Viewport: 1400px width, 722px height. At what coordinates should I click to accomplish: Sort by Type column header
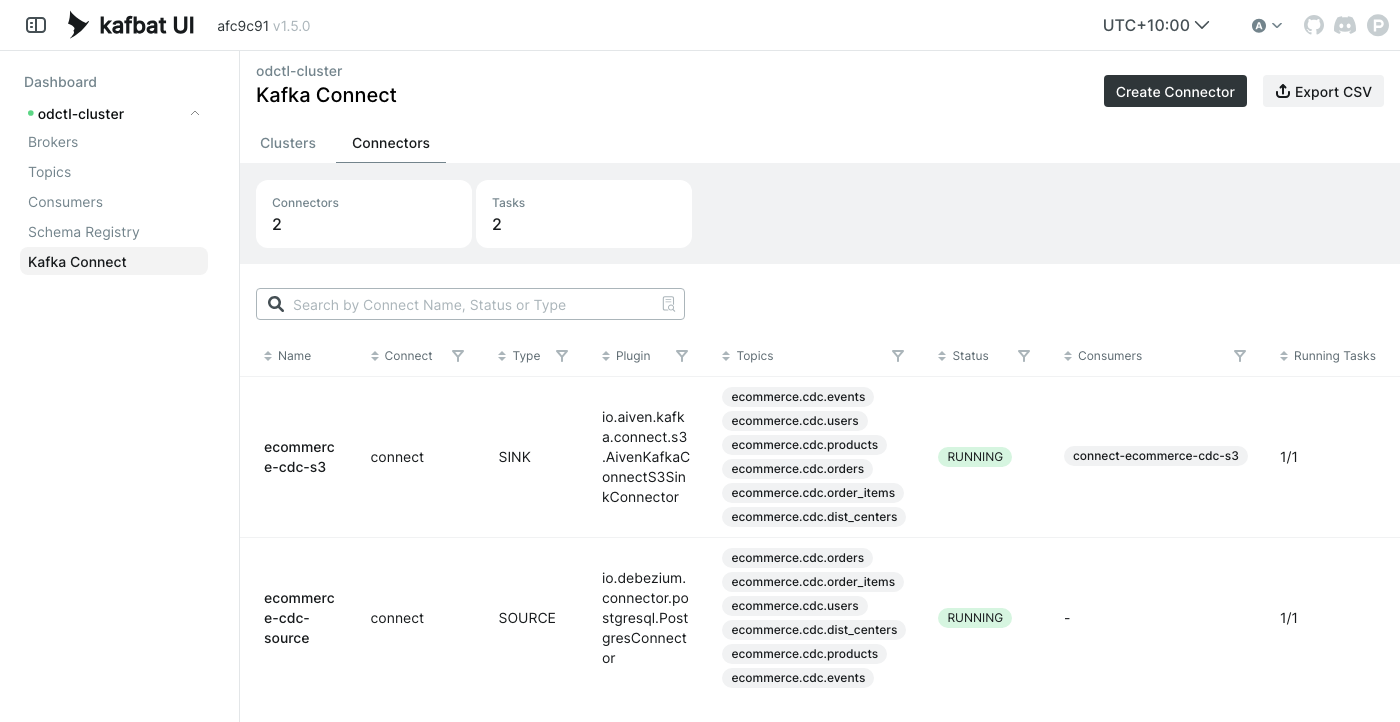pos(520,356)
